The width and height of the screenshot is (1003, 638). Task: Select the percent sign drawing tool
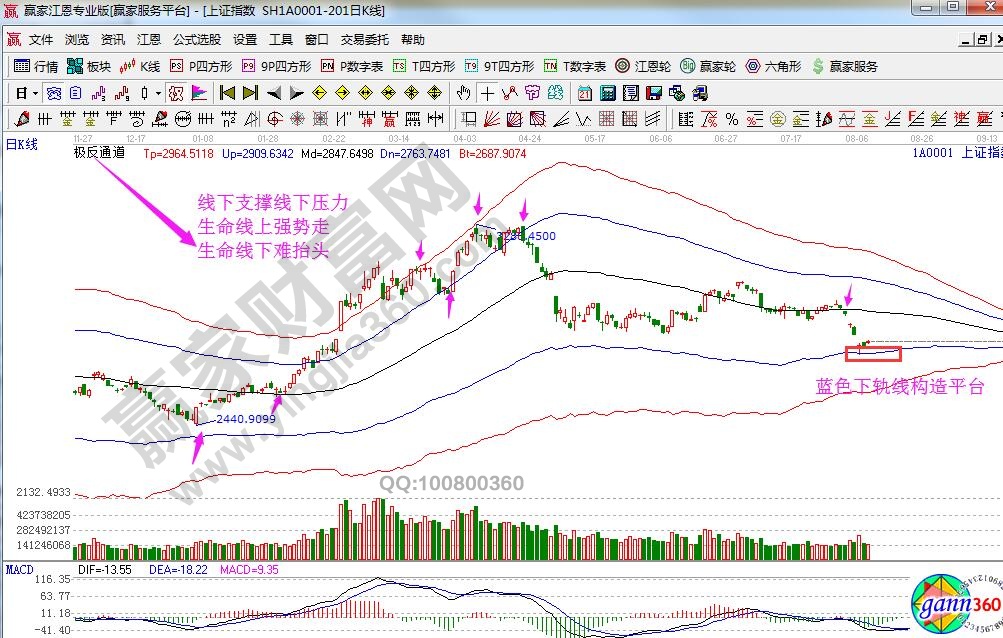point(731,119)
